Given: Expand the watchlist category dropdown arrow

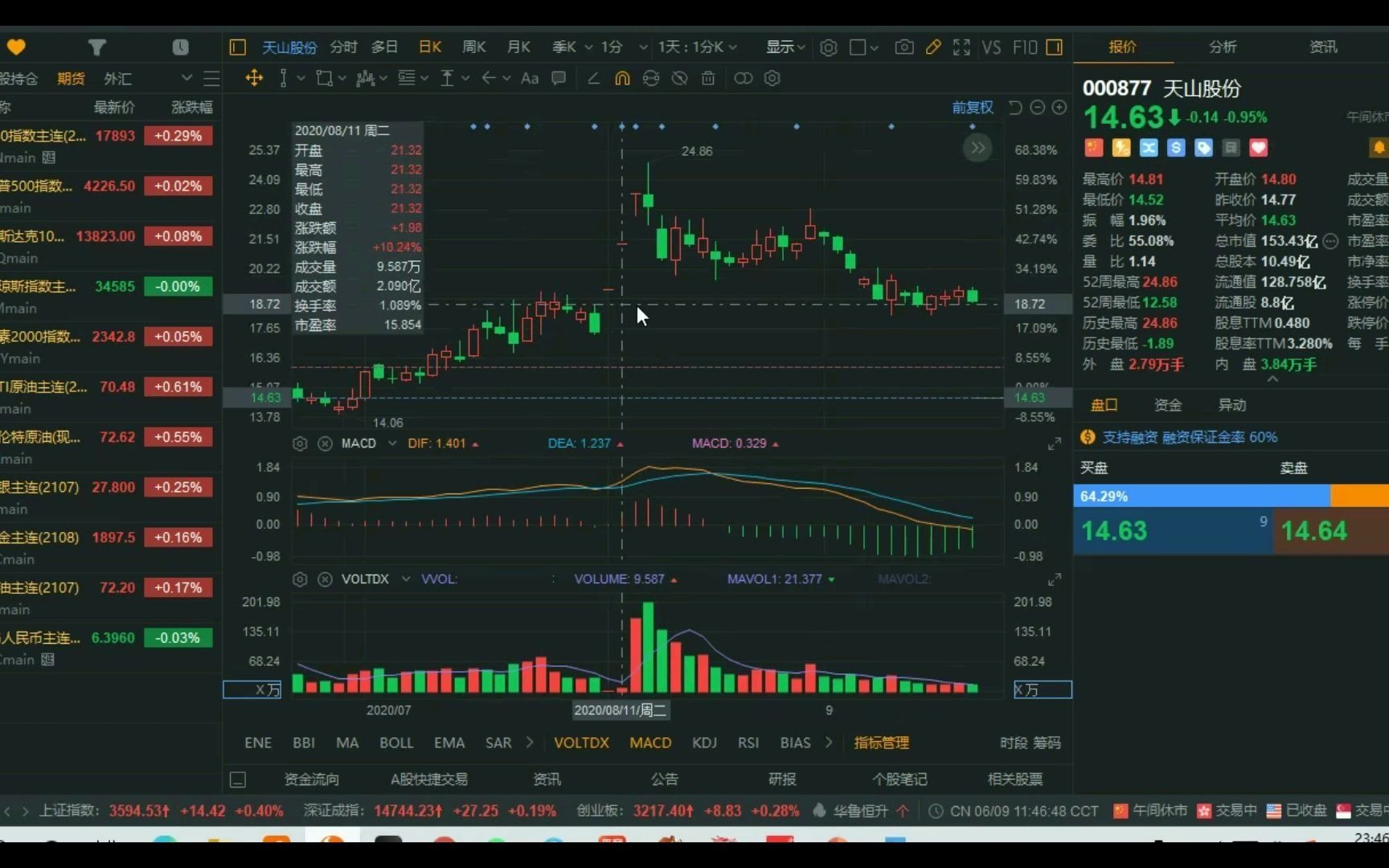Looking at the screenshot, I should click(186, 78).
